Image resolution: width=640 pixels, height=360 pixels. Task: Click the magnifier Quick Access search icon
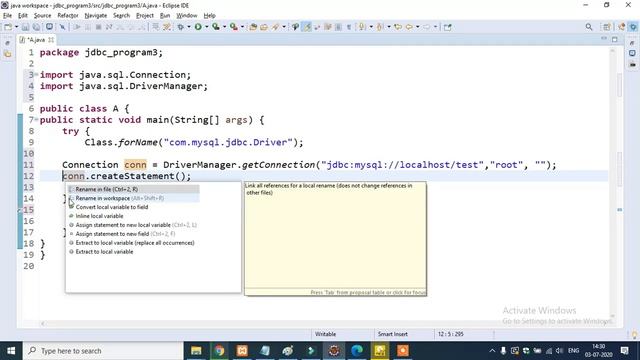coord(589,27)
